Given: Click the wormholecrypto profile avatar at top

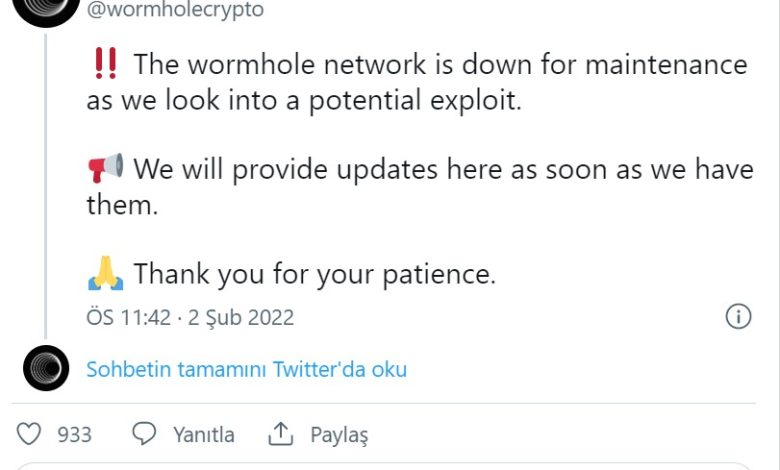Looking at the screenshot, I should tap(46, 8).
